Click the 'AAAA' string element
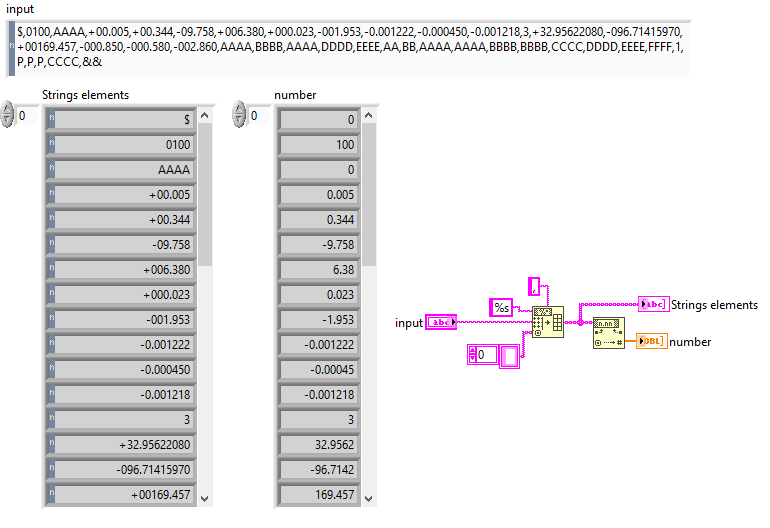The width and height of the screenshot is (770, 528). 121,169
